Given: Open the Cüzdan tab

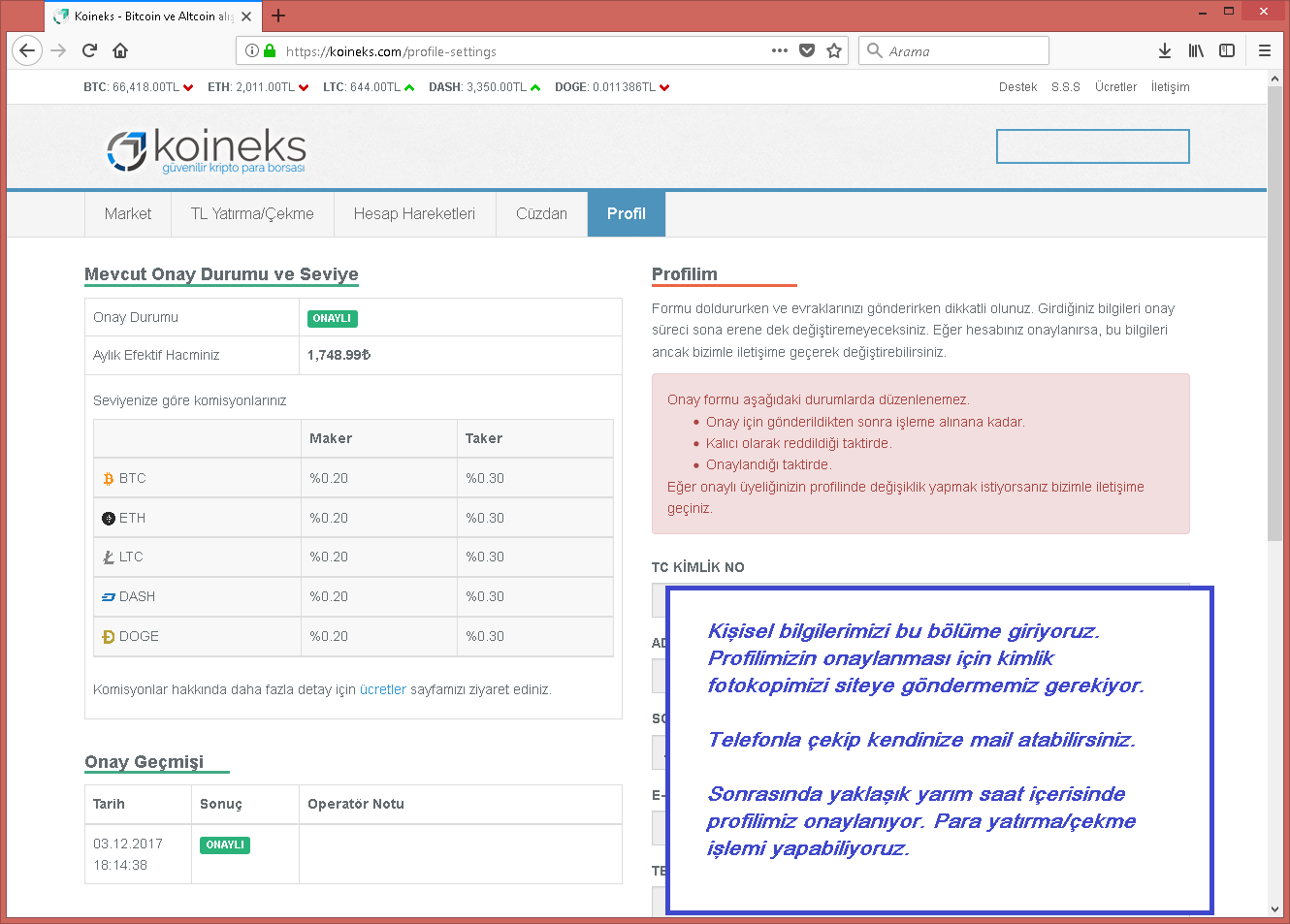Looking at the screenshot, I should tap(541, 214).
